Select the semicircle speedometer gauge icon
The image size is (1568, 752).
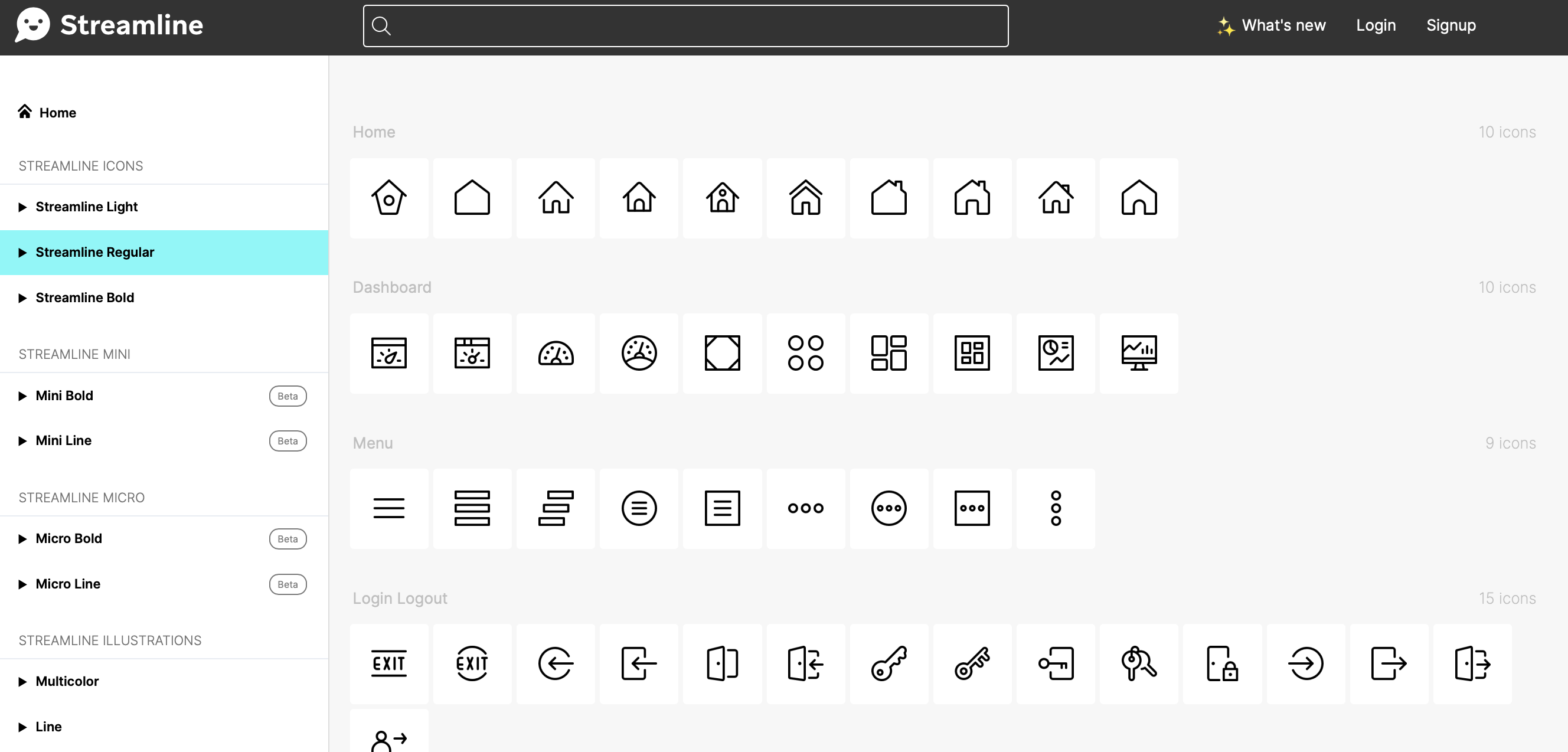click(x=555, y=354)
